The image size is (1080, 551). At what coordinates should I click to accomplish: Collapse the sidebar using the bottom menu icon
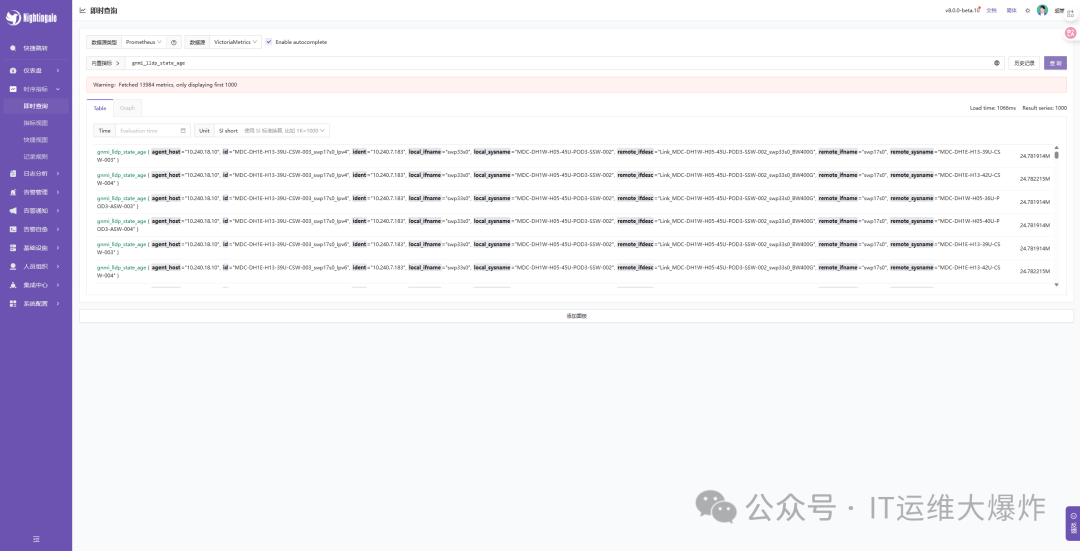tap(36, 539)
